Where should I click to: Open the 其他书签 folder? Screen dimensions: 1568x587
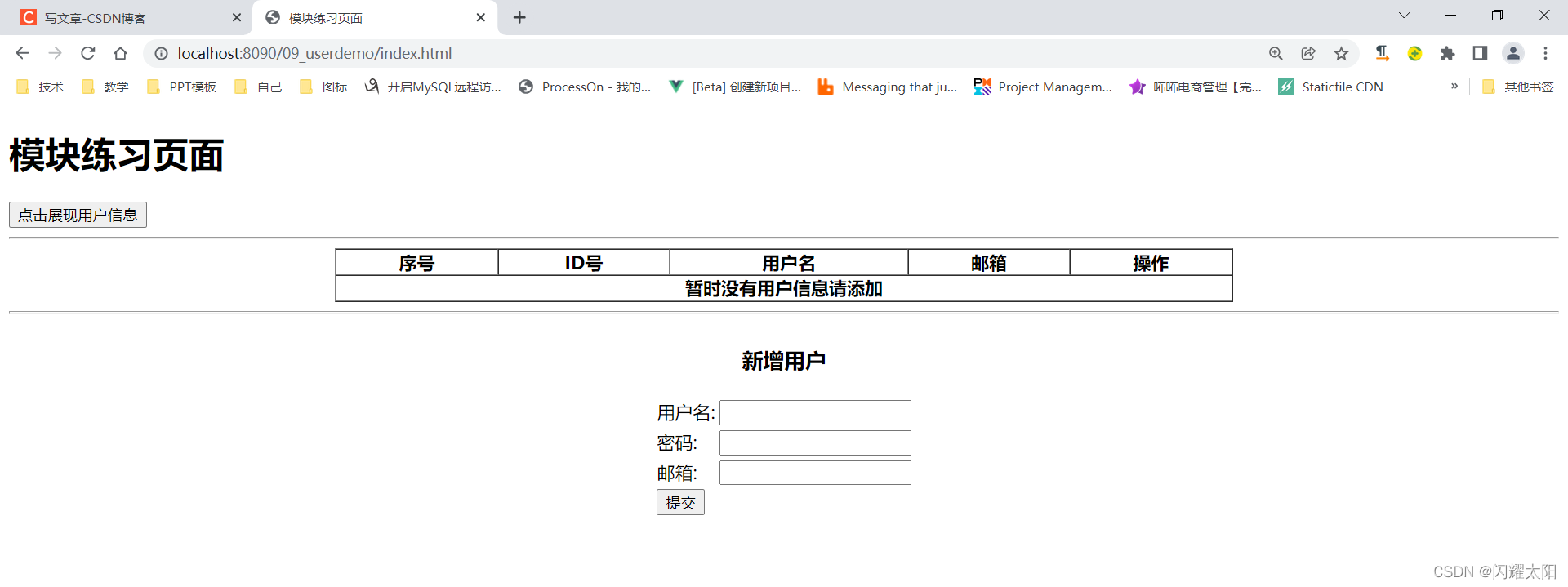[1517, 87]
